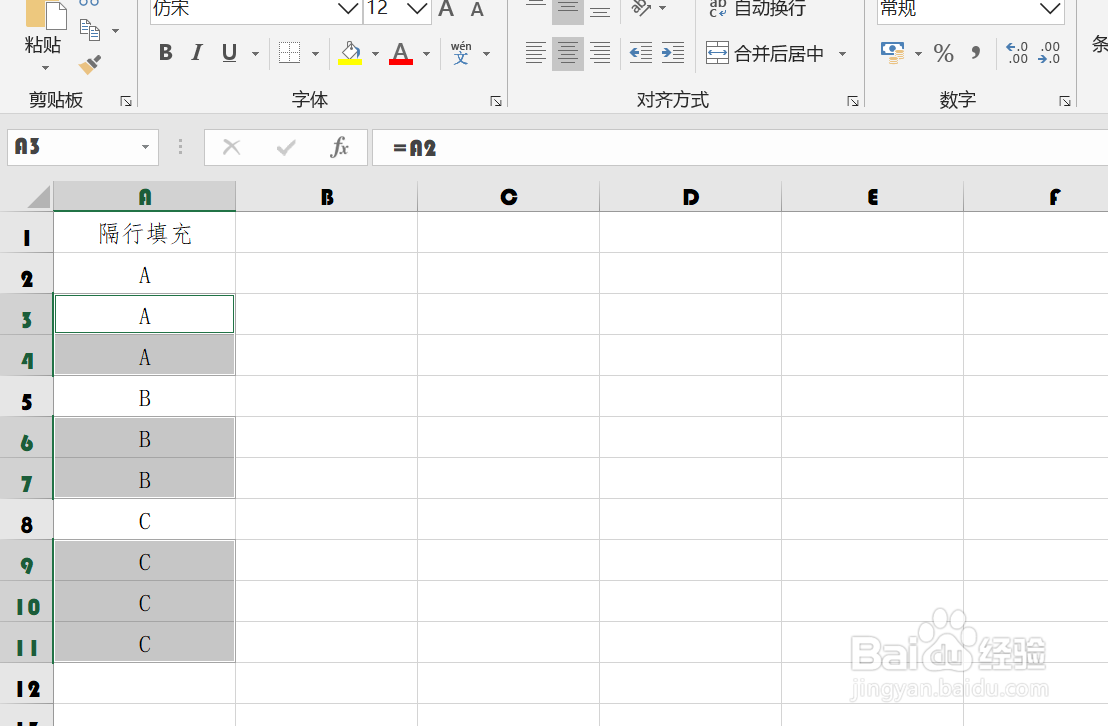Screen dimensions: 1108x726
Task: Middle align text vertically icon
Action: [567, 10]
